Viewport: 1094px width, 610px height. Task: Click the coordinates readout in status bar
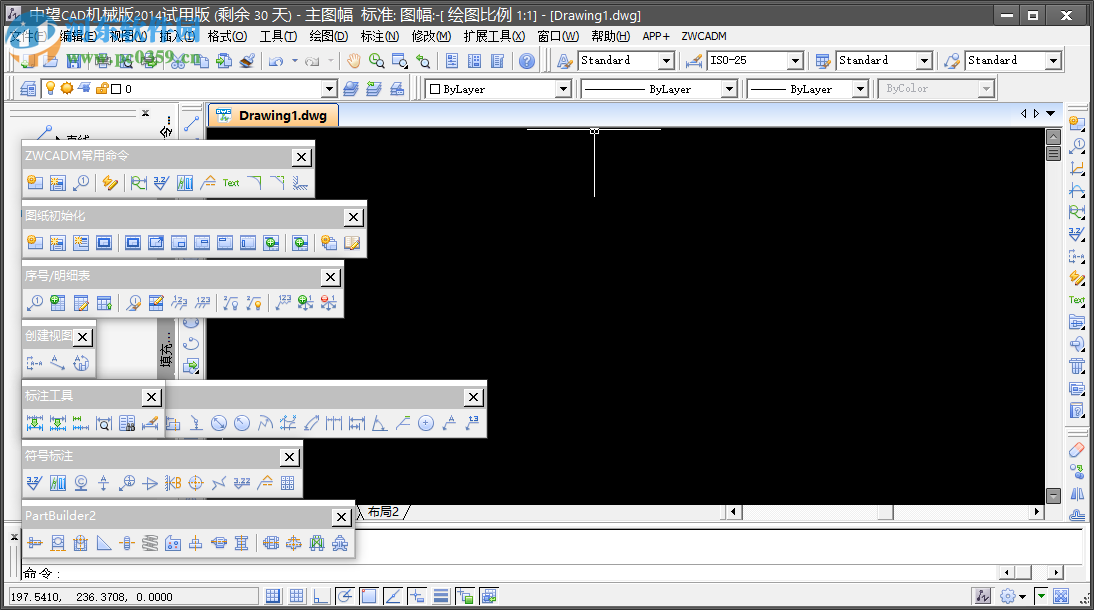[x=133, y=597]
